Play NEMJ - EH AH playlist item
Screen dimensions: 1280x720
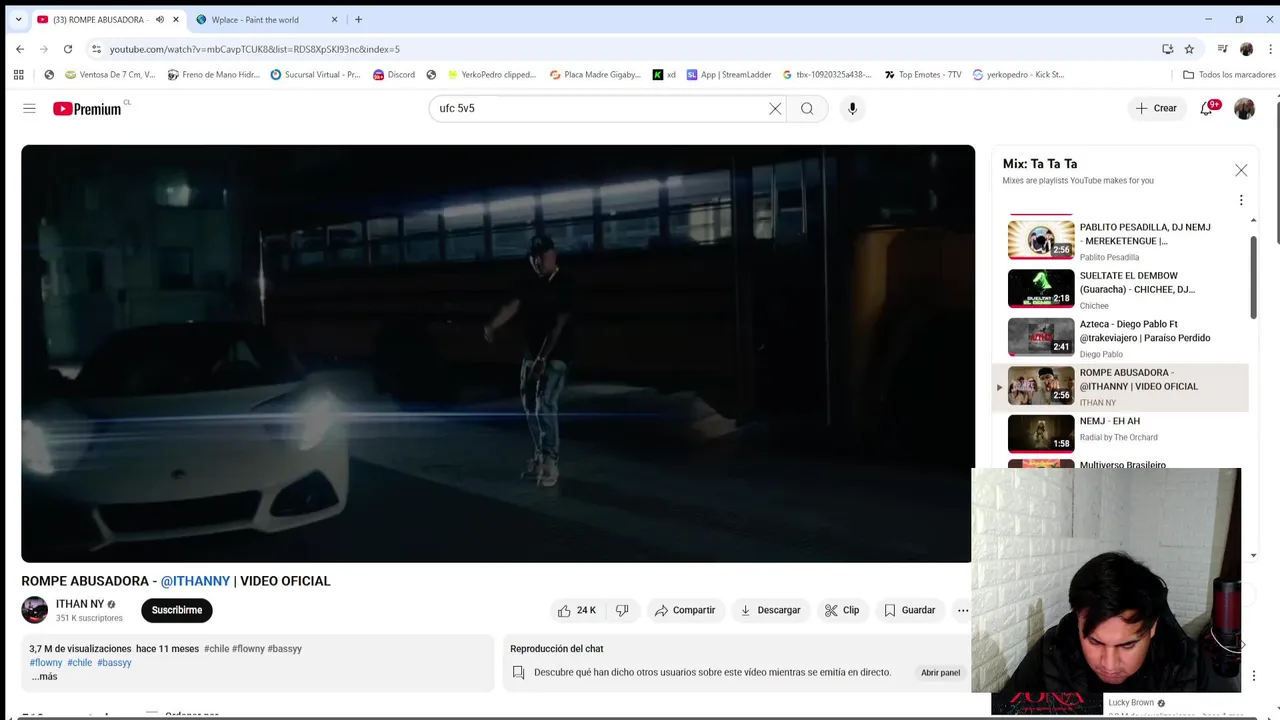(1121, 434)
